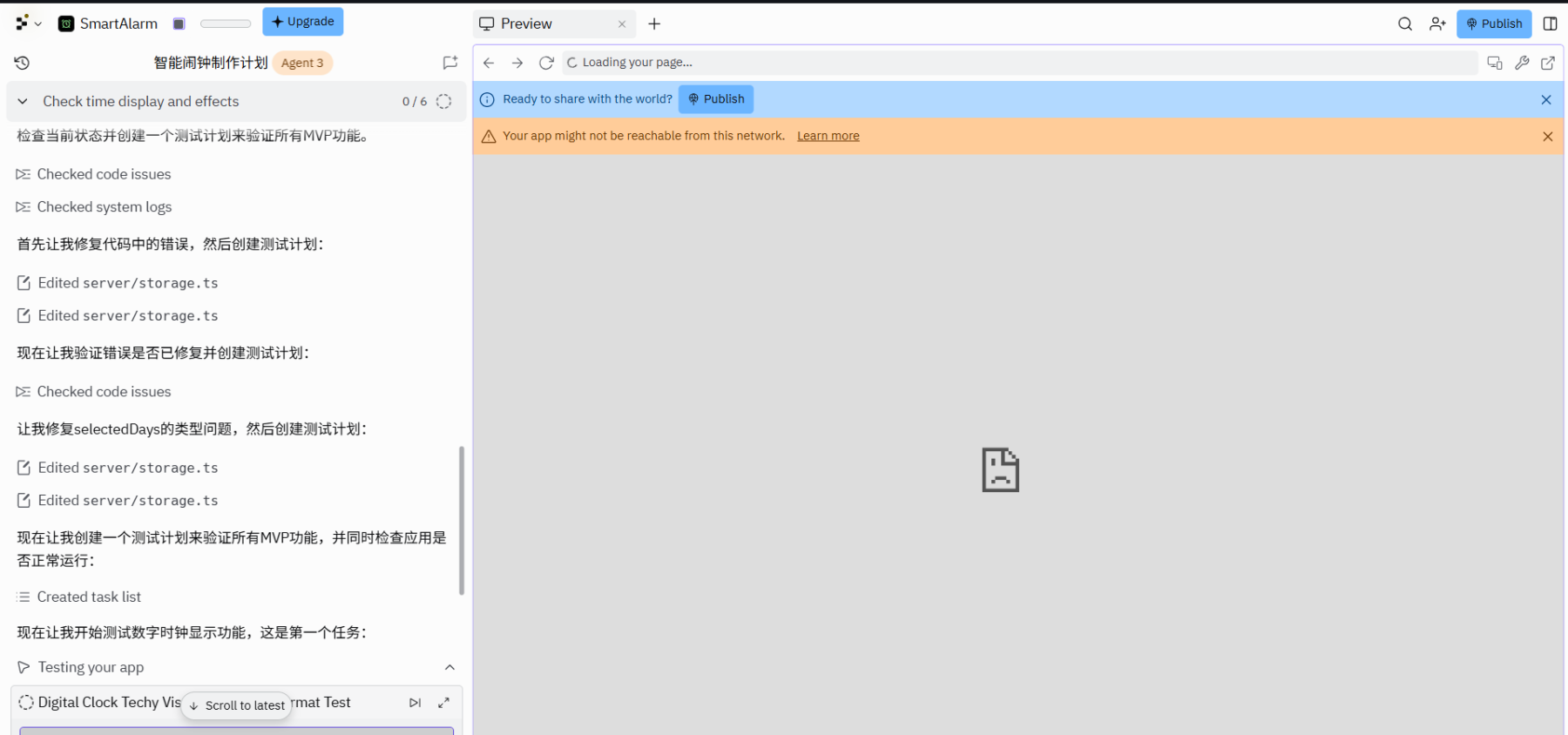Collapse the Testing your app section
This screenshot has width=1568, height=735.
[x=449, y=667]
